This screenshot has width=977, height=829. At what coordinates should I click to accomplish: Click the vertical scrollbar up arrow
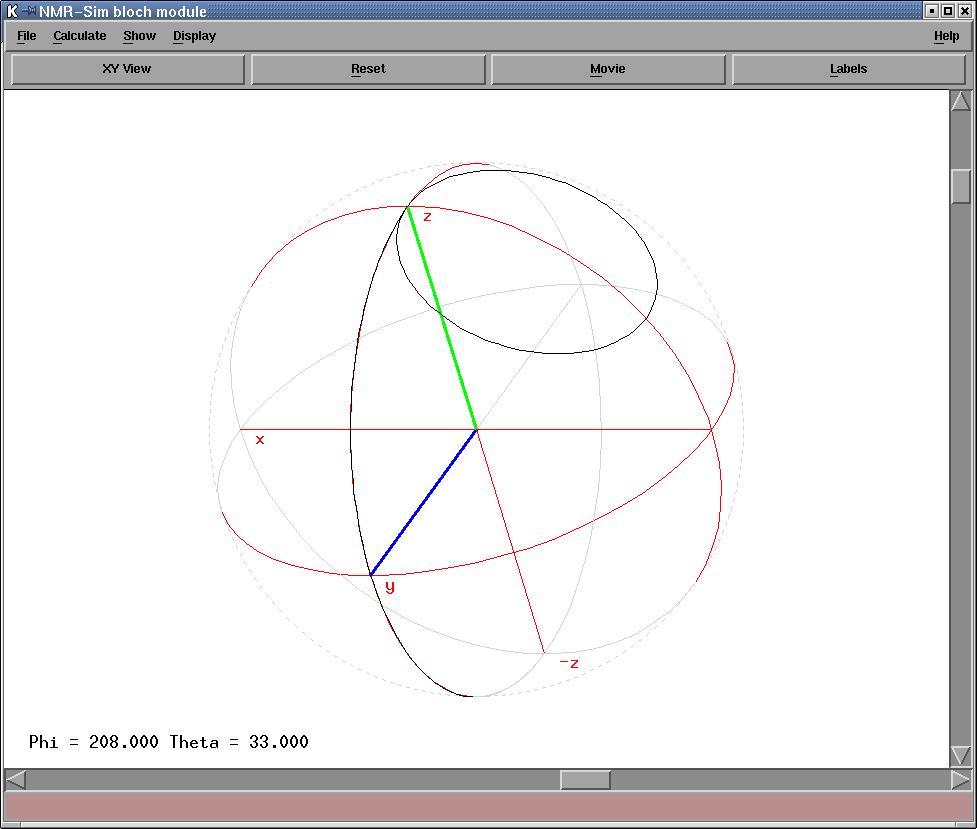tap(961, 102)
